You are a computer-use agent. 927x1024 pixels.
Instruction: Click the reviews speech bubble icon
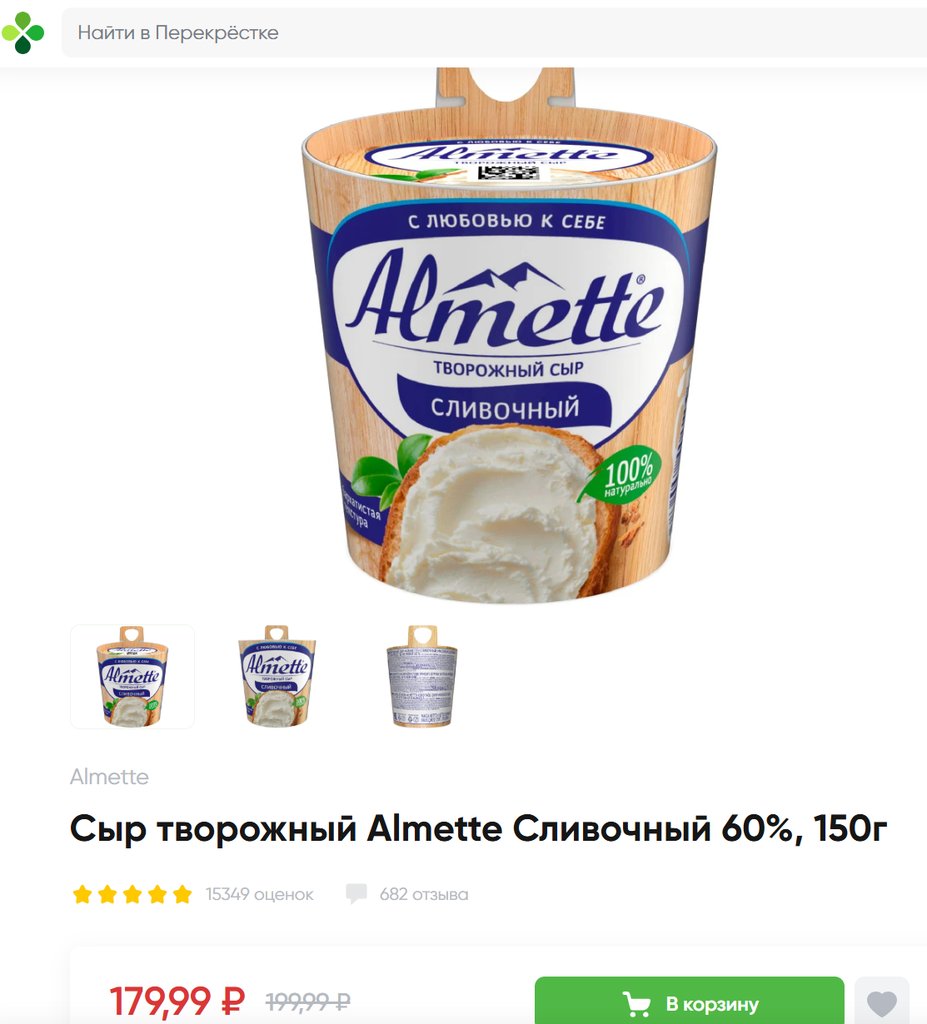click(x=356, y=894)
